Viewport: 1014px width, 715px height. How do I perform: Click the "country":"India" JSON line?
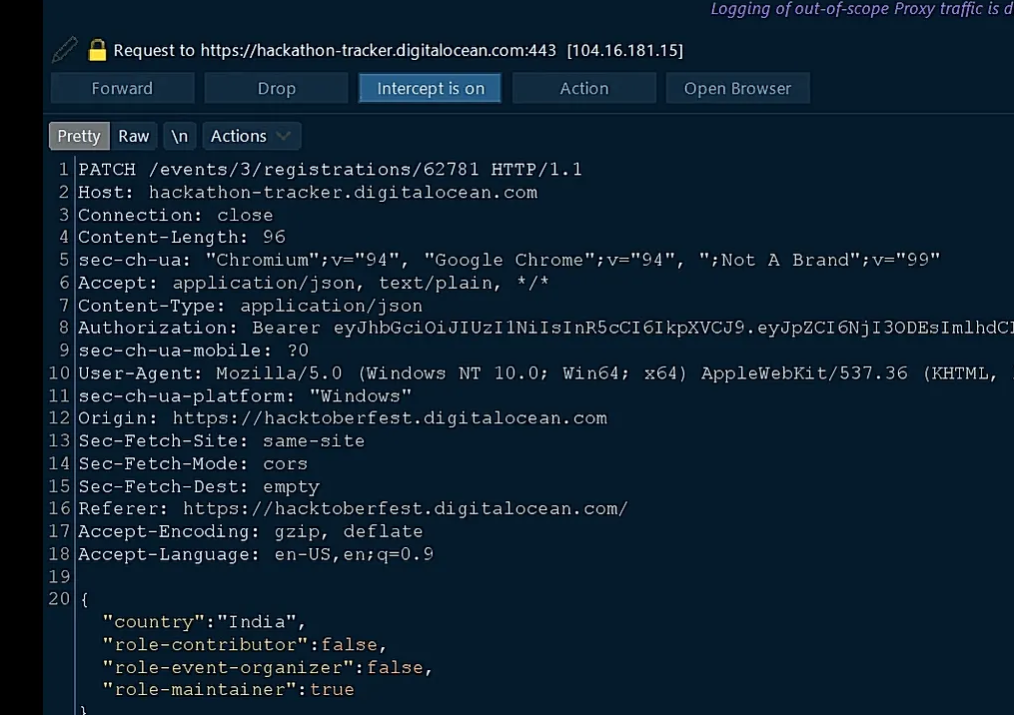point(204,622)
